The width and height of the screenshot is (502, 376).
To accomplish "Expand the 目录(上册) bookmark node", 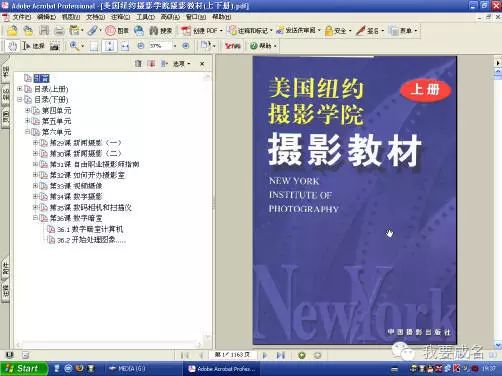I will [x=19, y=89].
